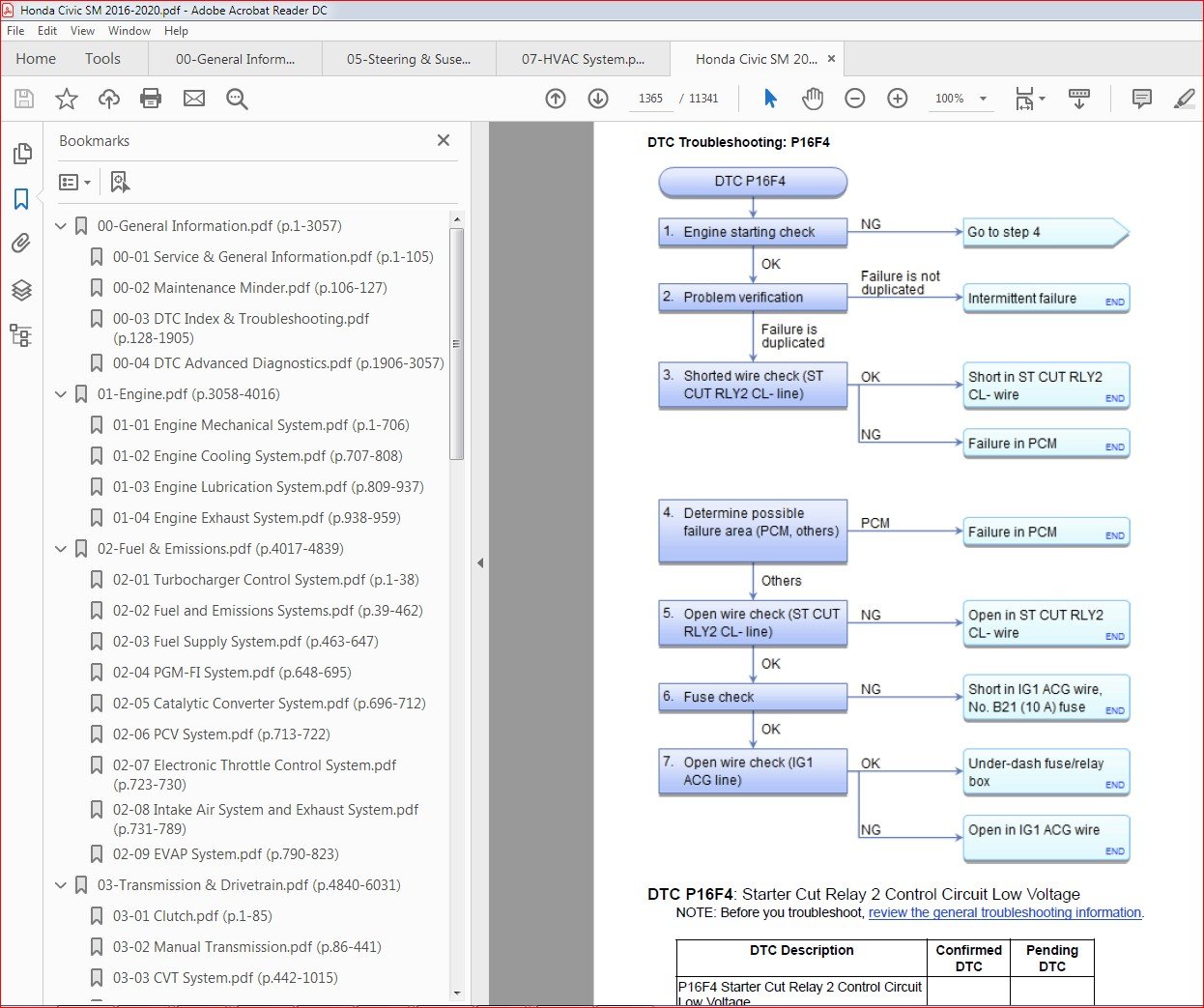Click the DTC P16F4 flowchart start box
Image resolution: width=1204 pixels, height=1008 pixels.
point(753,182)
